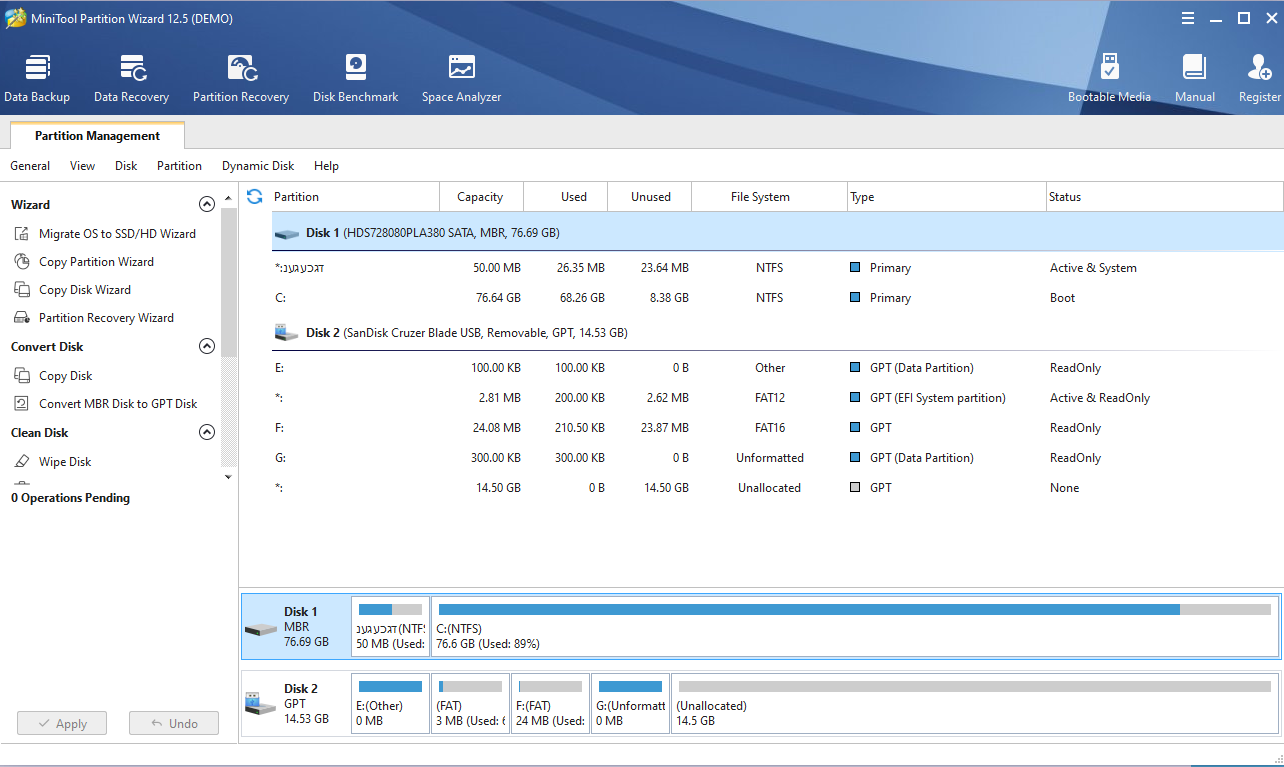Screen dimensions: 1284x767
Task: Start Disk Benchmark
Action: pos(355,79)
